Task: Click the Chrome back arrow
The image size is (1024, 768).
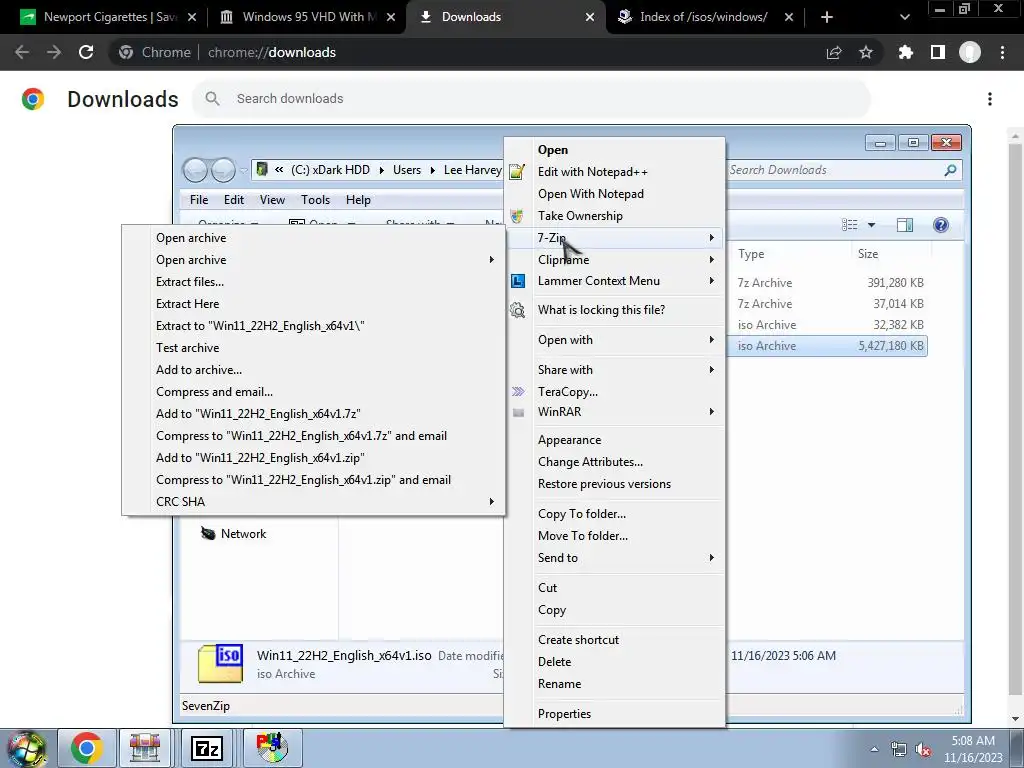Action: (22, 52)
